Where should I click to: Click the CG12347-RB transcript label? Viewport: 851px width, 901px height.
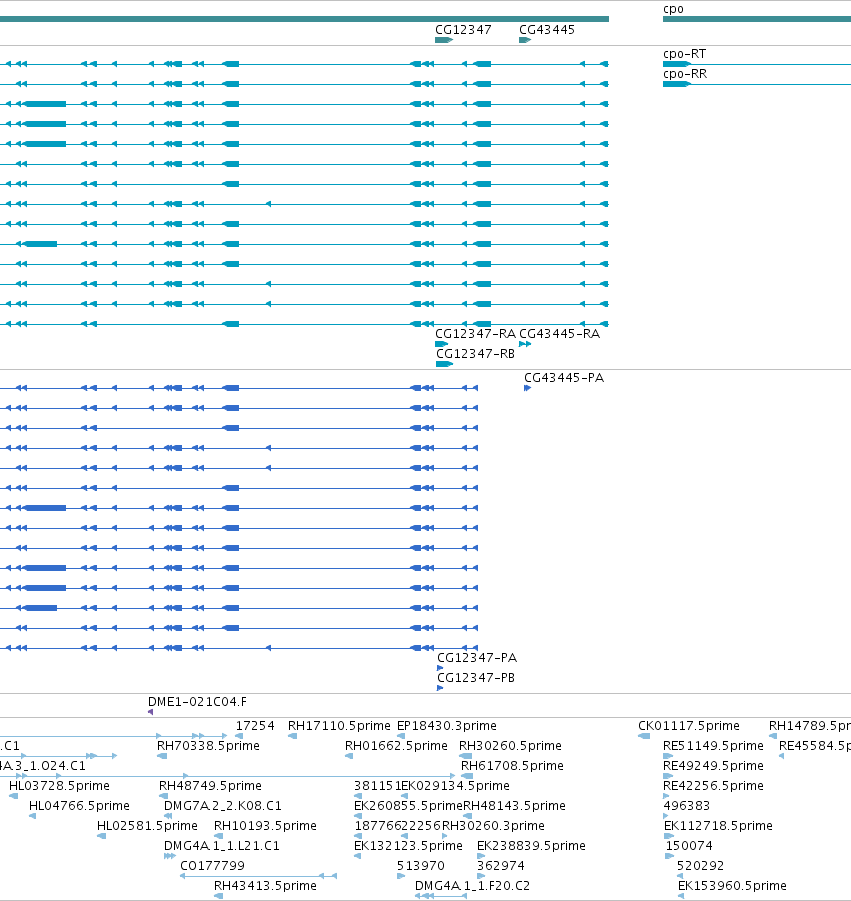pos(475,354)
